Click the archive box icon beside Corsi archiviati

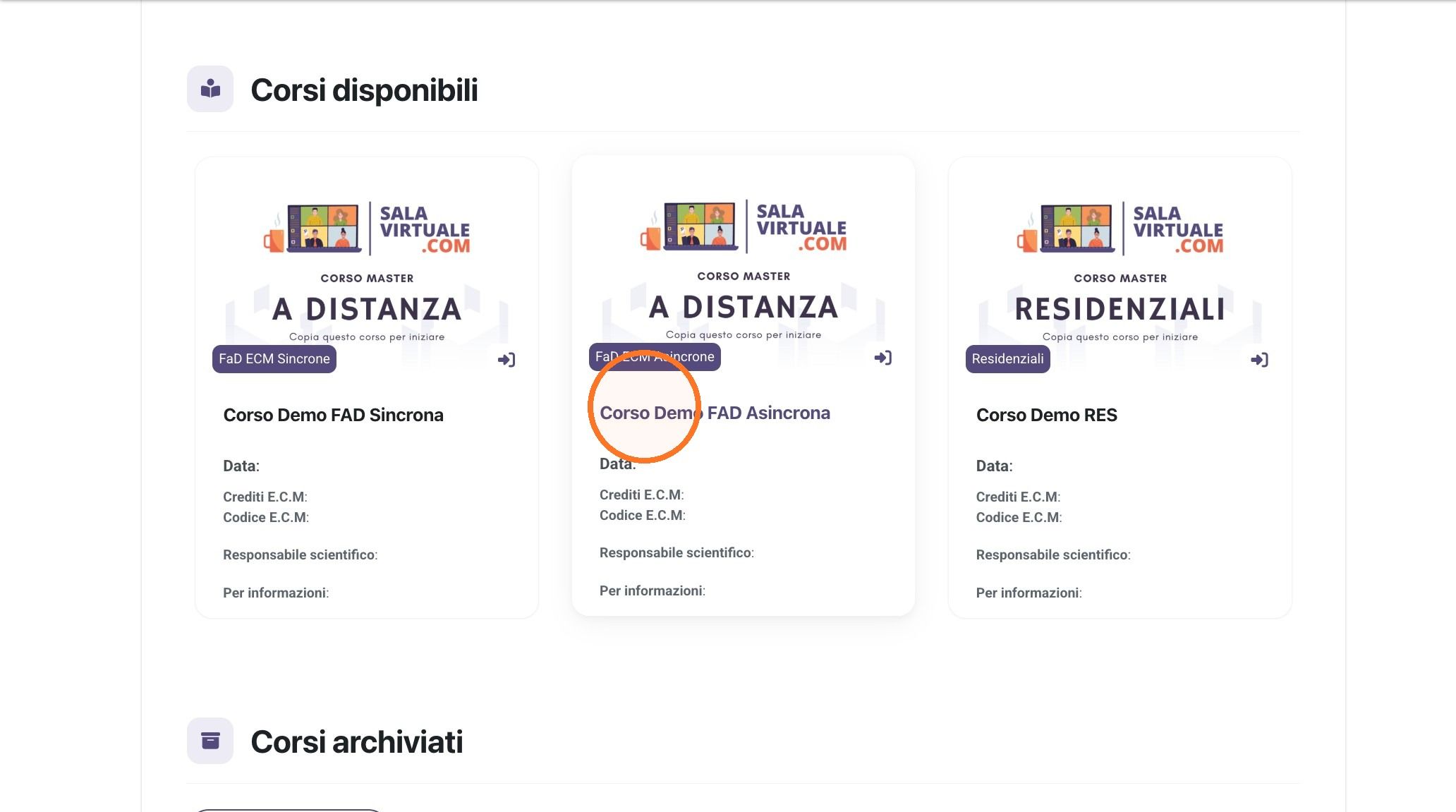tap(210, 741)
